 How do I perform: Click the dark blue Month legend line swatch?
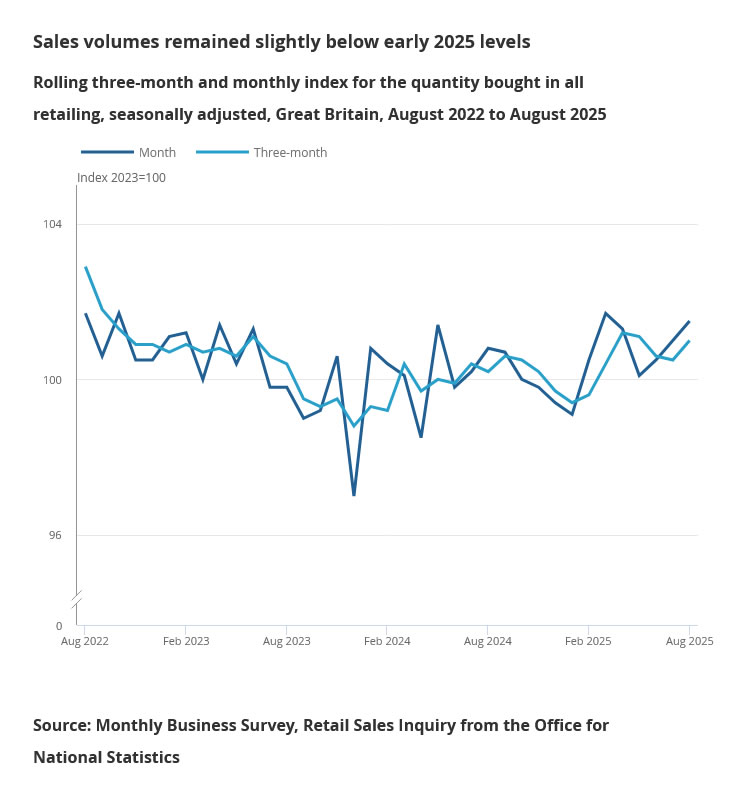107,153
